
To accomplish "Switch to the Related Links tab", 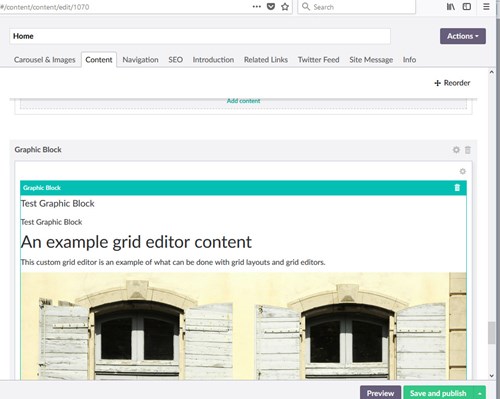I will pyautogui.click(x=266, y=60).
